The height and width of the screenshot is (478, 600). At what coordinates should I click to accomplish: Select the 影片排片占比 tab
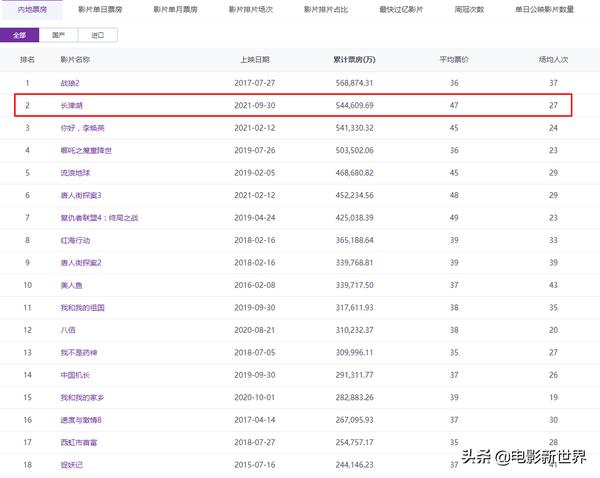[326, 10]
